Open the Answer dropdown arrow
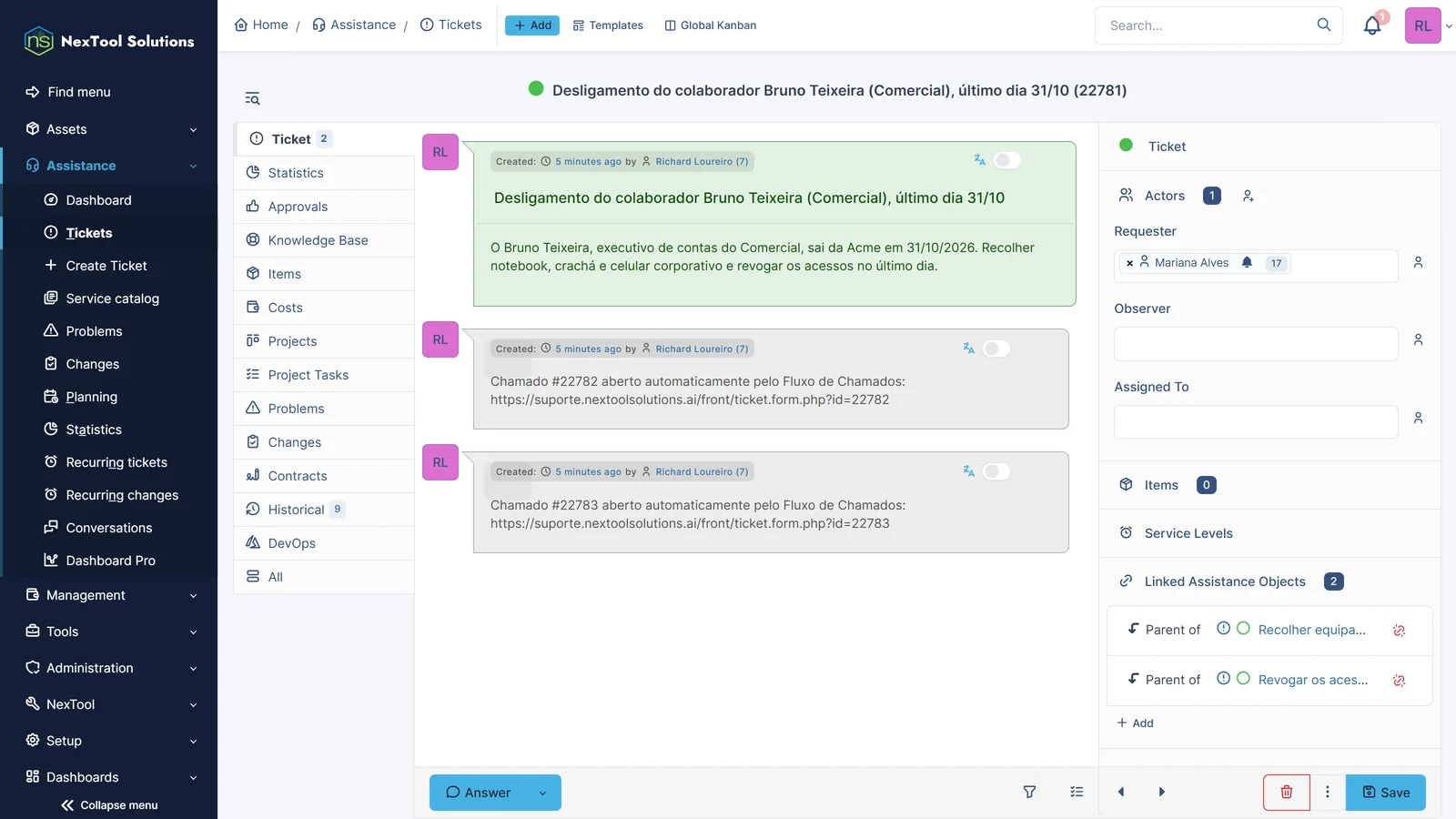 point(543,793)
